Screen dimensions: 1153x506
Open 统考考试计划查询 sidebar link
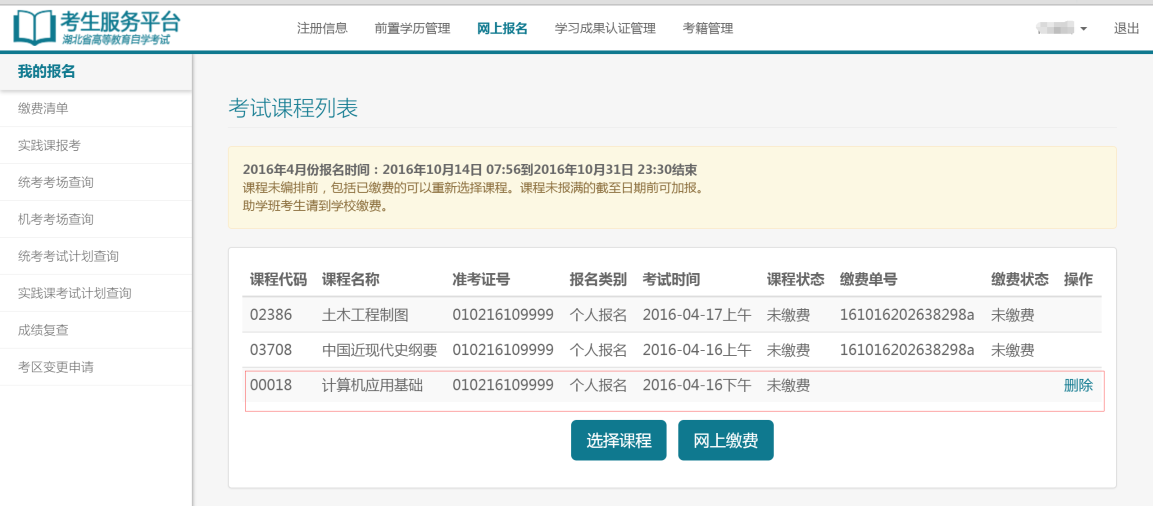[x=68, y=256]
